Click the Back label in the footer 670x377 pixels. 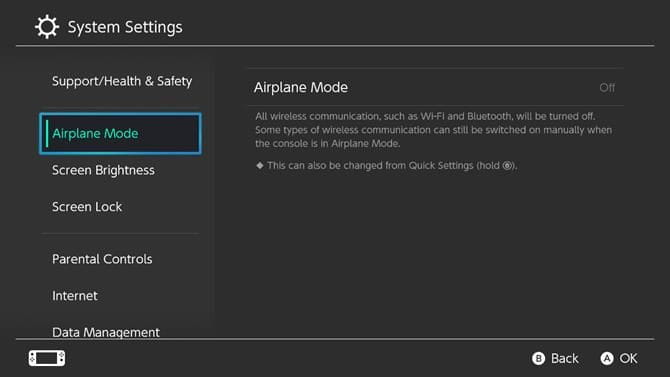[564, 358]
